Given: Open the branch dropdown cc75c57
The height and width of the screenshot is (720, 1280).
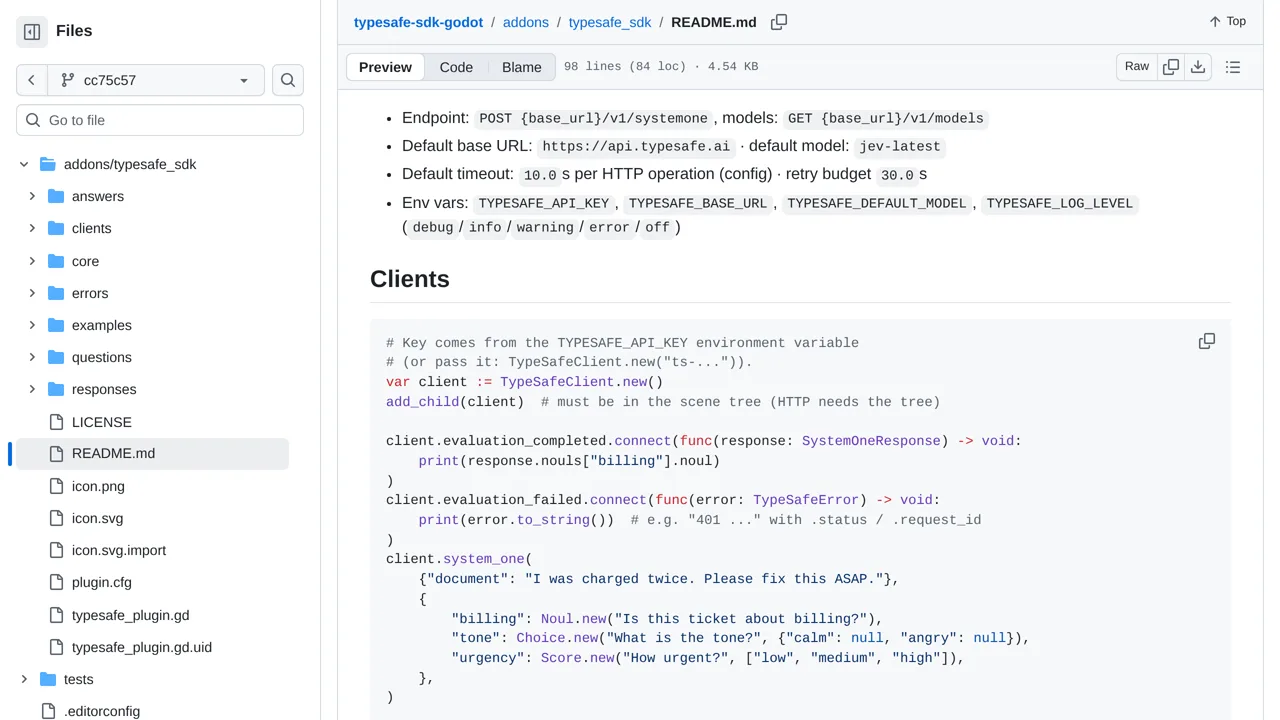Looking at the screenshot, I should pos(155,80).
